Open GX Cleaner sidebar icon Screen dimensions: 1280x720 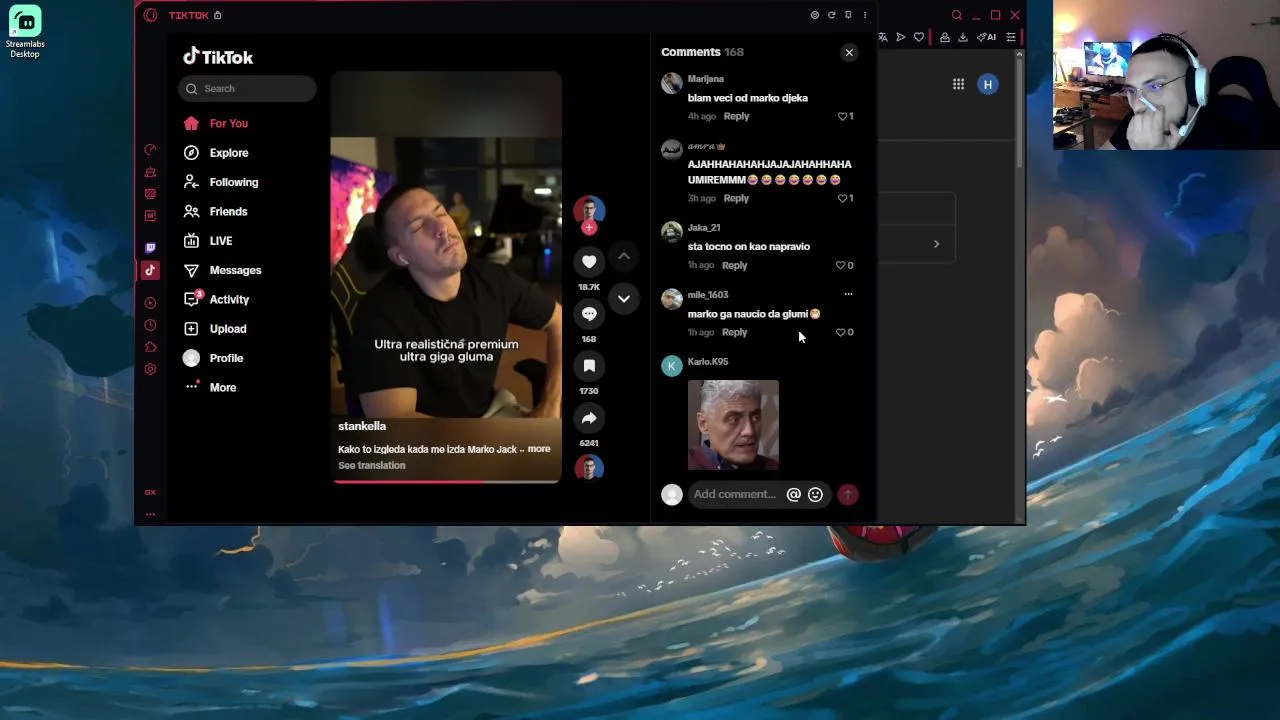[150, 172]
